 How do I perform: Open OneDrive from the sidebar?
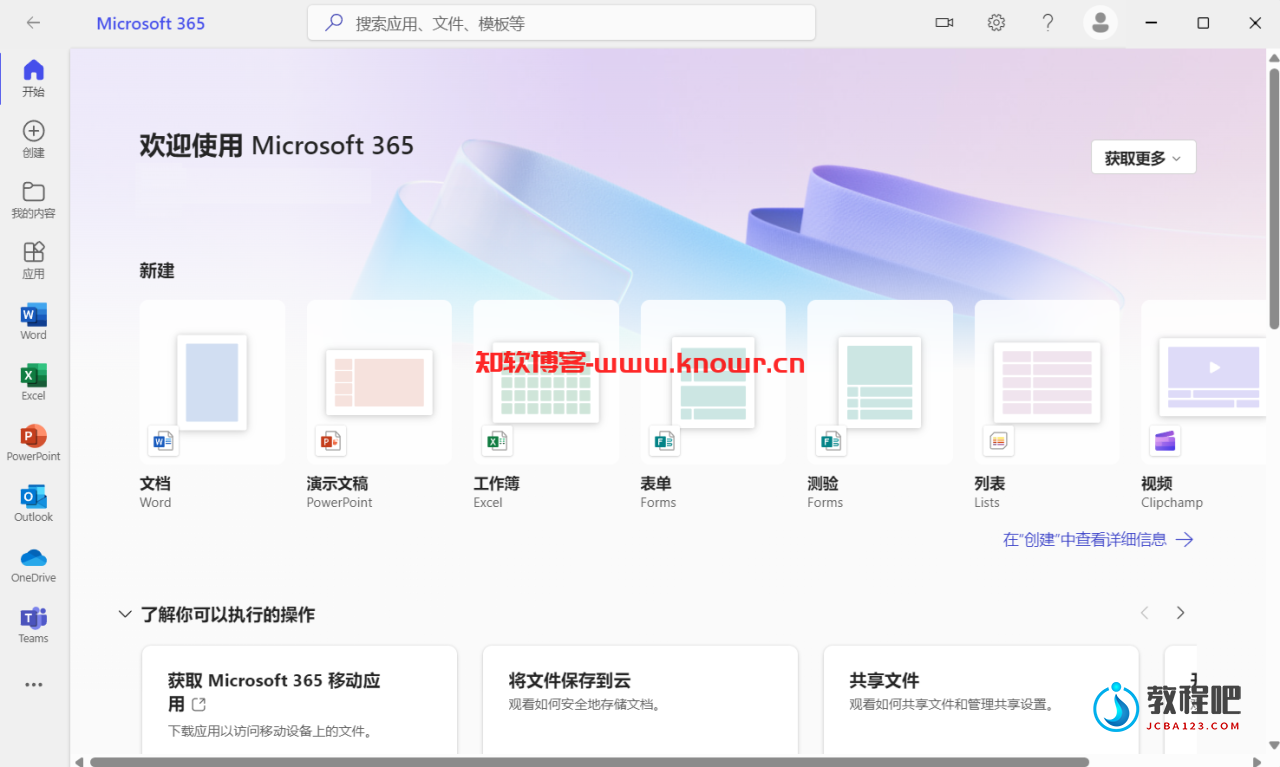pos(33,564)
